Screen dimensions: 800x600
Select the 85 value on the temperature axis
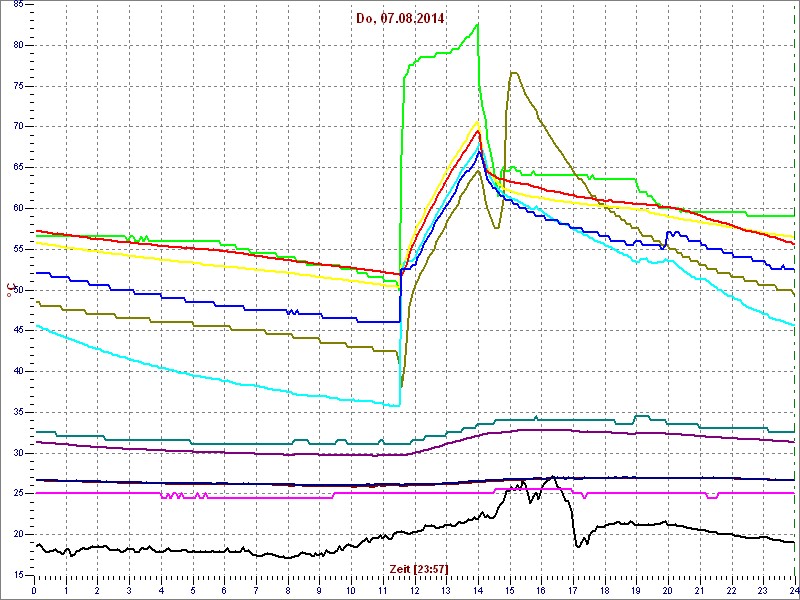pyautogui.click(x=16, y=5)
